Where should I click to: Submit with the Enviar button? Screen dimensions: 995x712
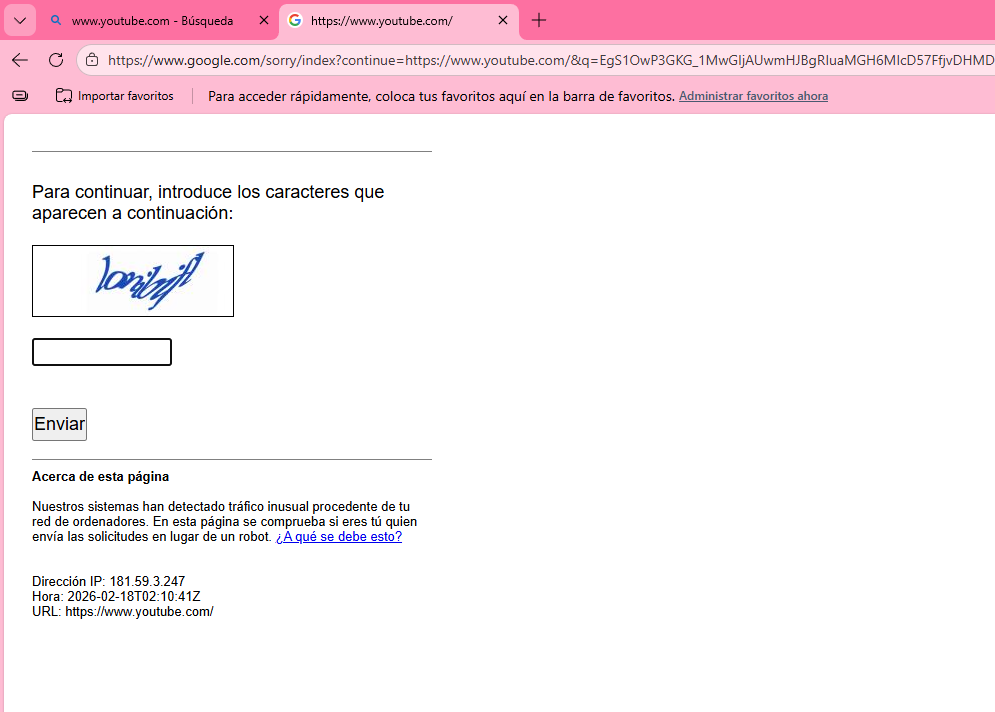(60, 424)
